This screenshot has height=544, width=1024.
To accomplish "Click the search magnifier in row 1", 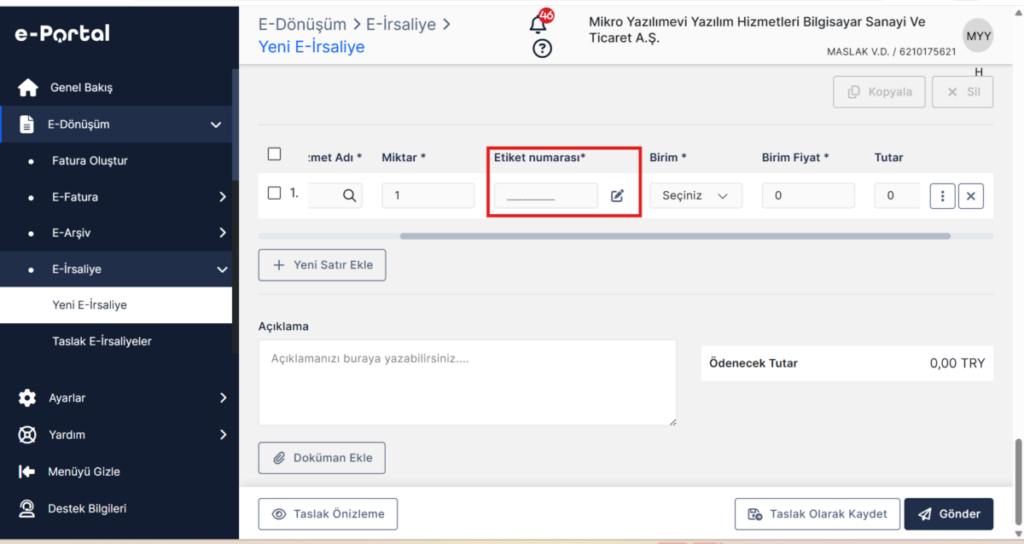I will tap(349, 195).
